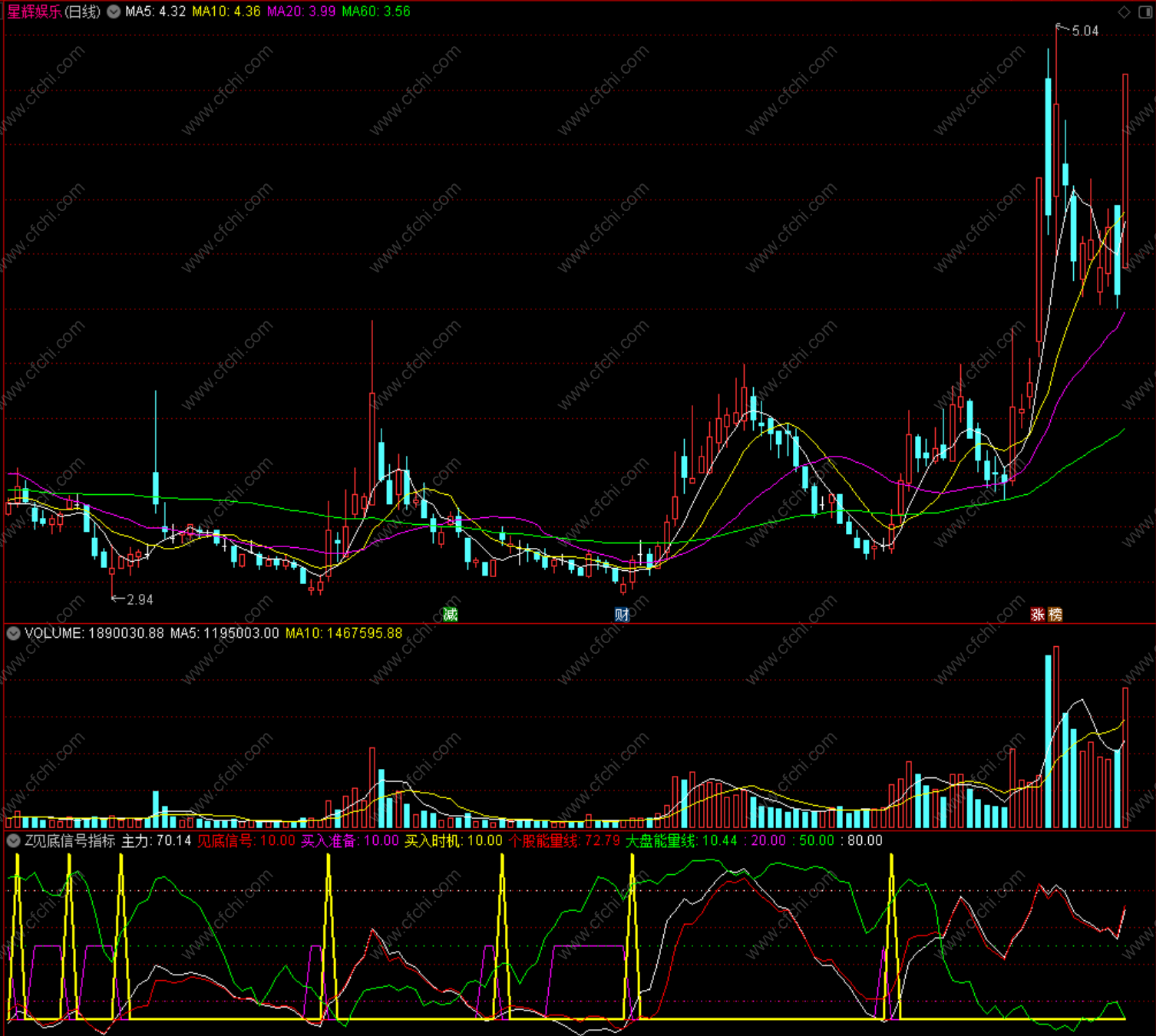Click the blue 财 event marker
1156x1036 pixels.
(x=622, y=614)
